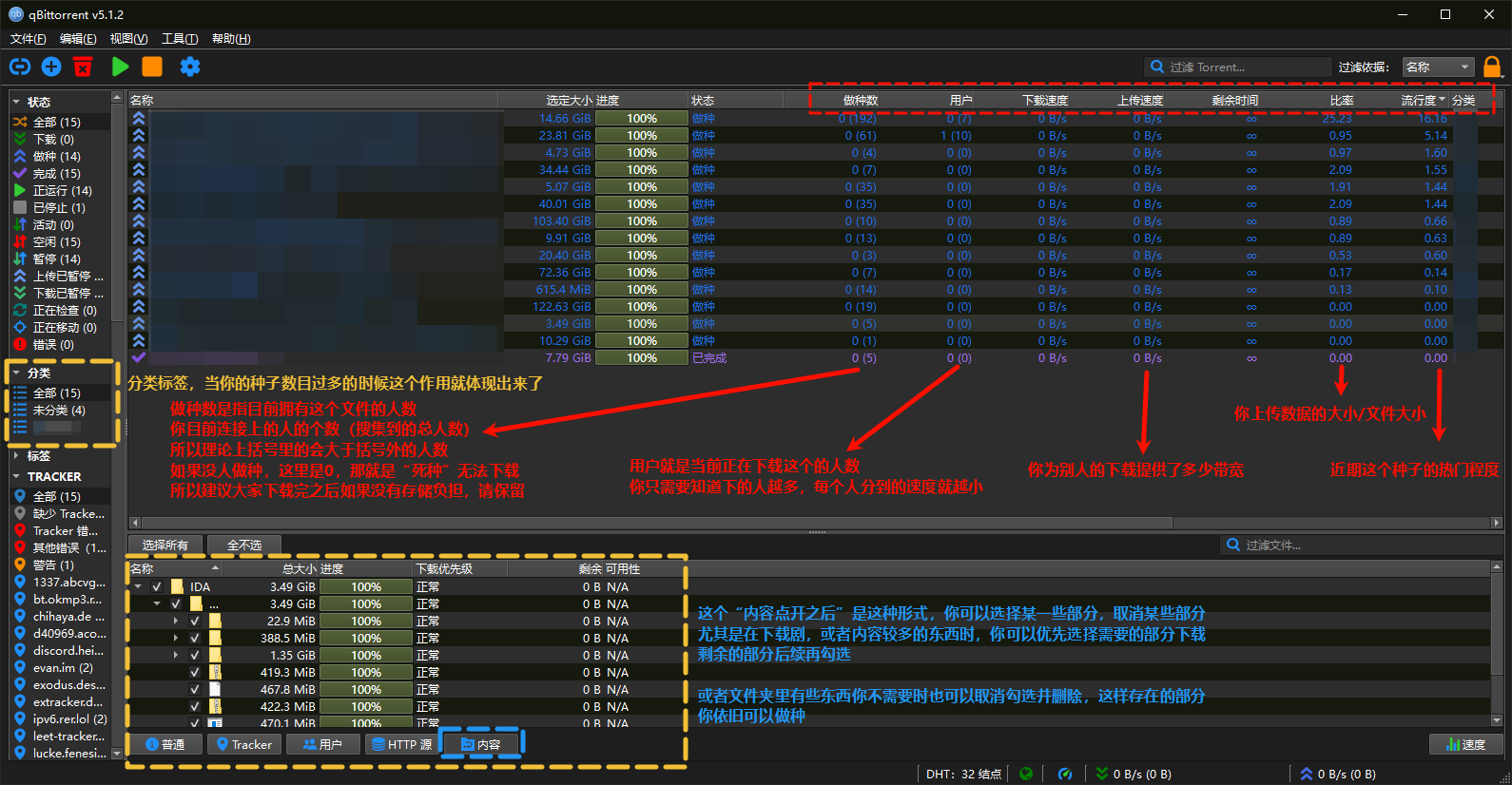Switch to the 内容 tab
The image size is (1512, 785).
pos(481,744)
